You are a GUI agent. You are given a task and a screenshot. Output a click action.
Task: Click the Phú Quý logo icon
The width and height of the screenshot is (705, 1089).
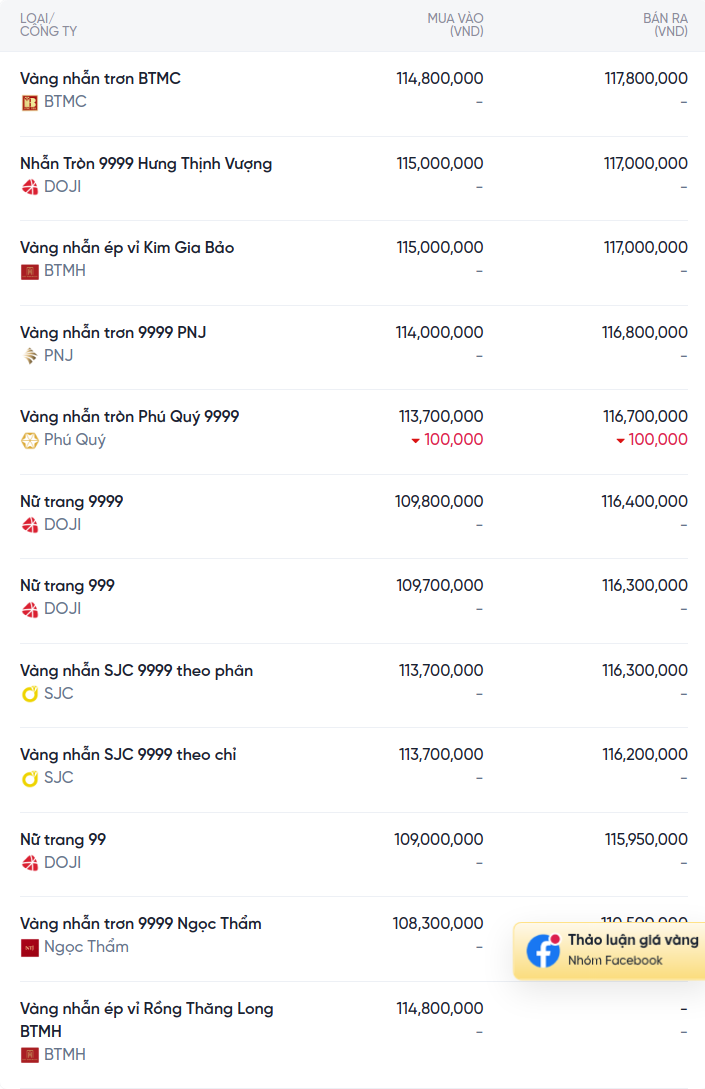tap(30, 441)
